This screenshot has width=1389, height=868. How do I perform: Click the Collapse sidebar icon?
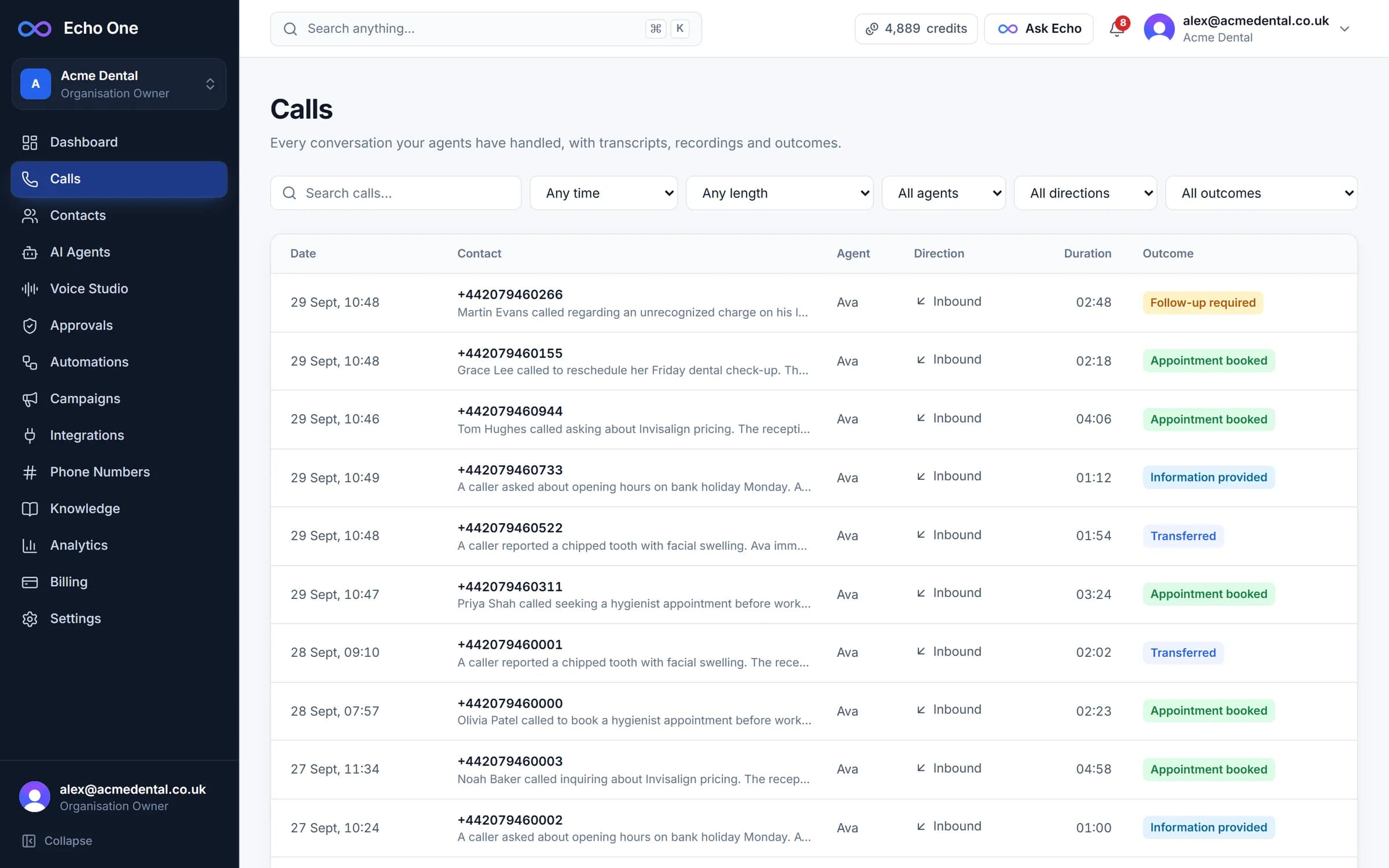[x=28, y=841]
